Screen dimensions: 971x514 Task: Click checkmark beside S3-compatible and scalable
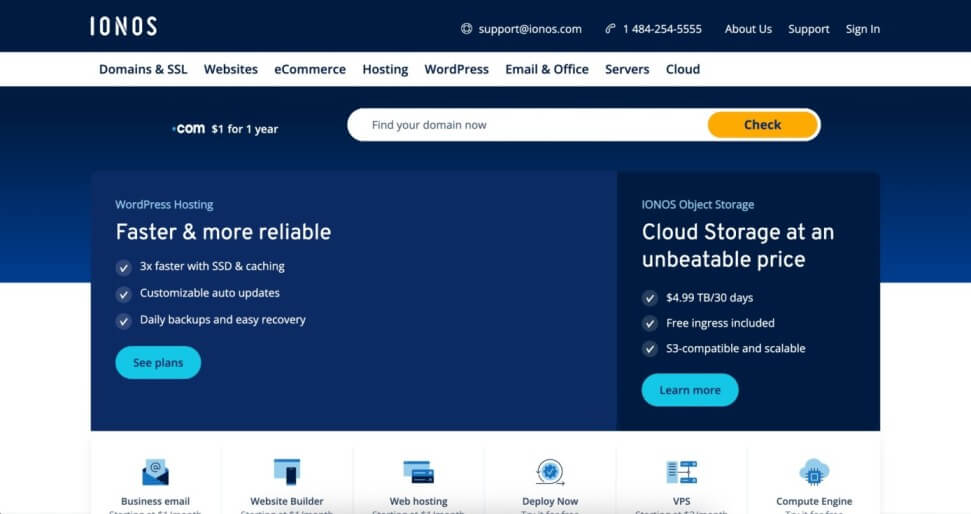point(650,349)
